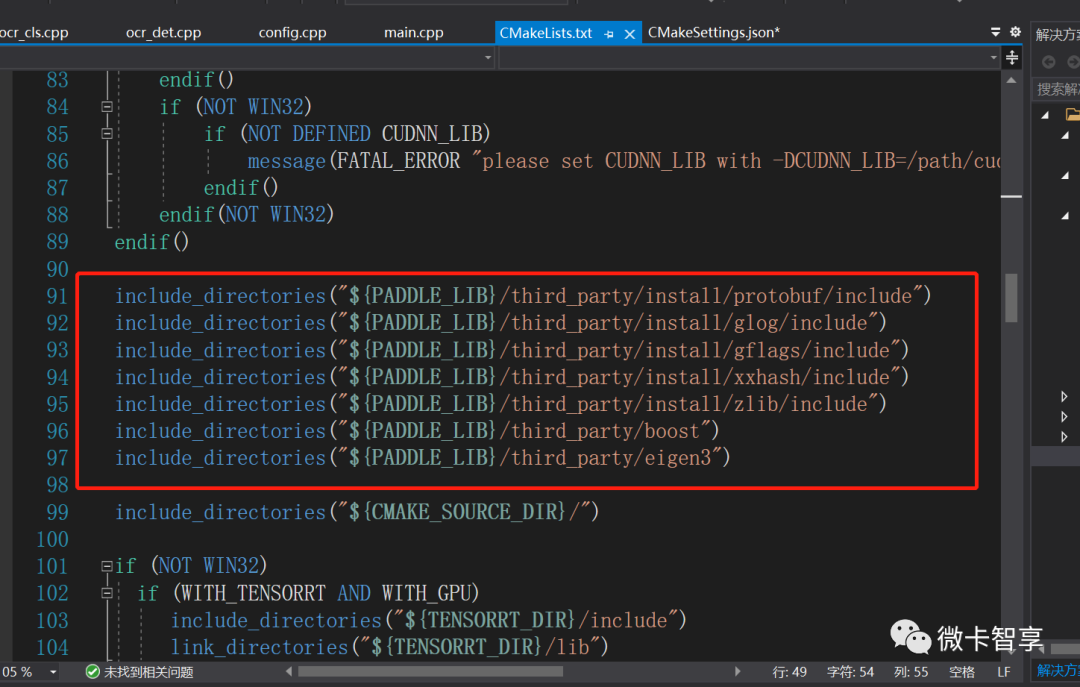
Task: Click the horizontal scrollbar left arrow
Action: pos(289,671)
